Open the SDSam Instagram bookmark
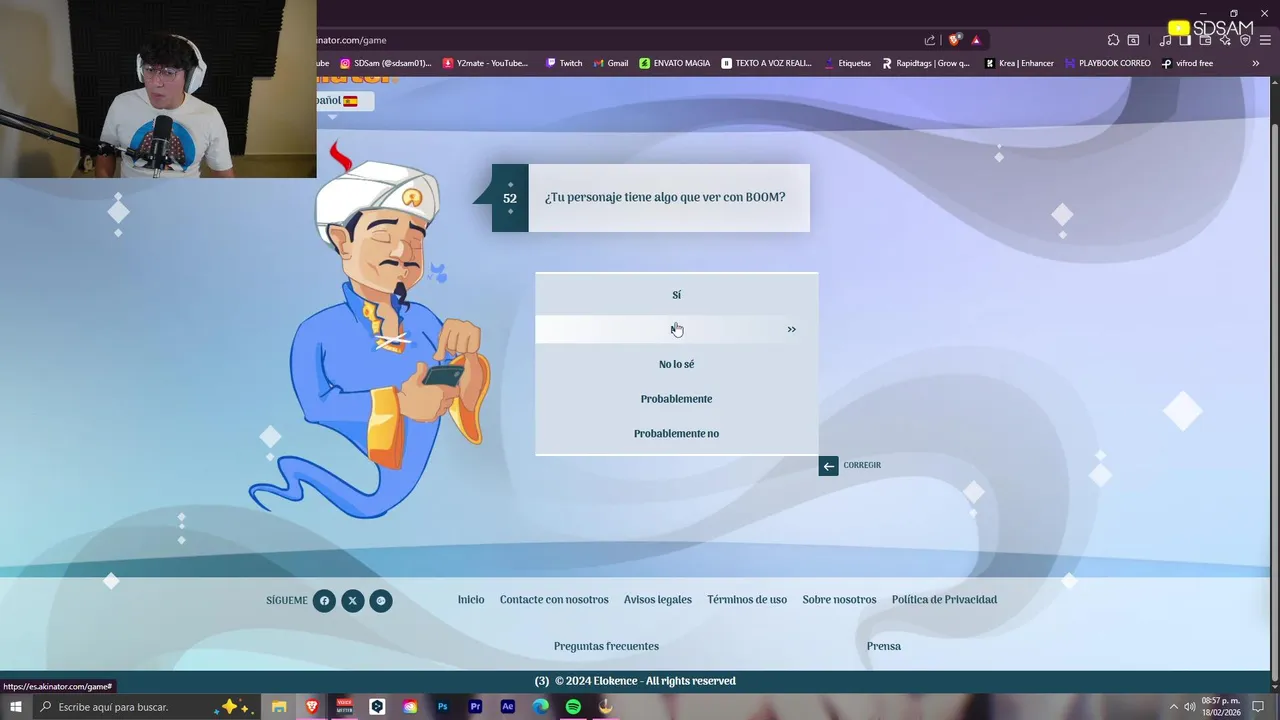1280x720 pixels. pos(386,63)
